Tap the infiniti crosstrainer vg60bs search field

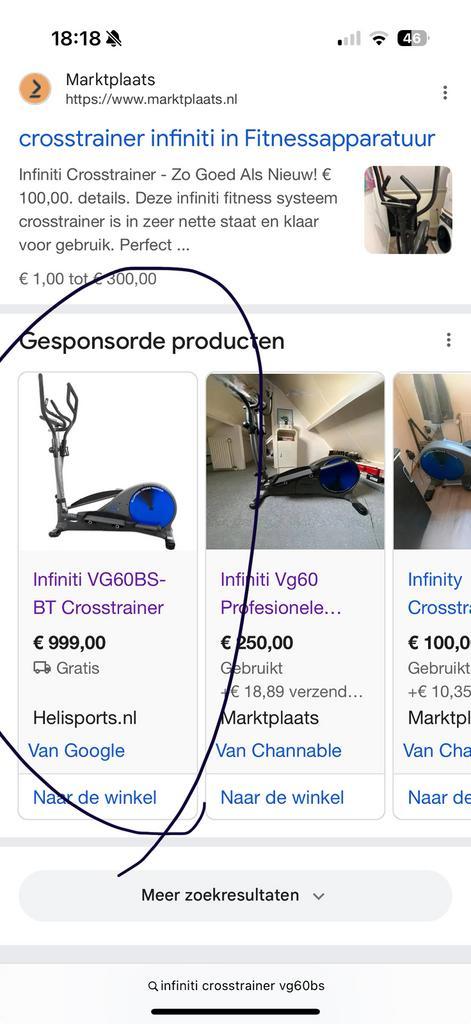(x=235, y=986)
